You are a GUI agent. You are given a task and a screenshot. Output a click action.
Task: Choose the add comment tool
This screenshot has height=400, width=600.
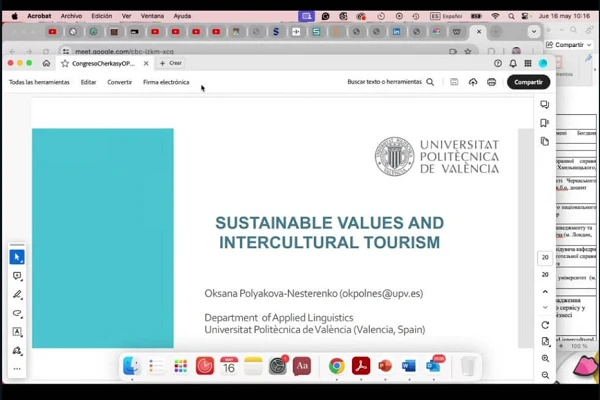click(x=17, y=276)
